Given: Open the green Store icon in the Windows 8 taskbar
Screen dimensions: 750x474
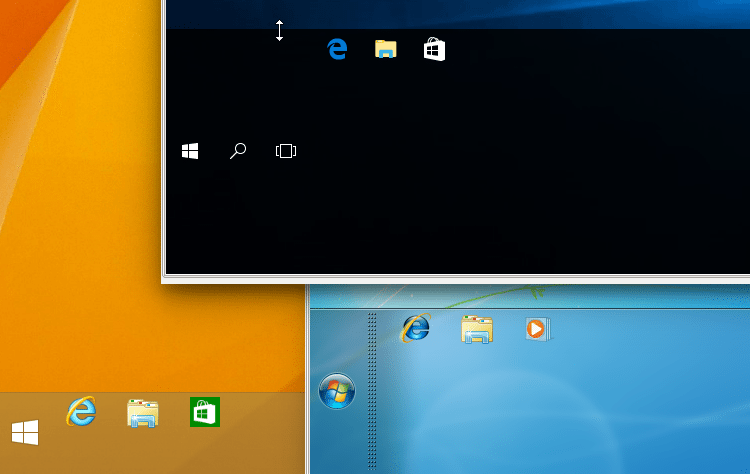Looking at the screenshot, I should tap(205, 412).
